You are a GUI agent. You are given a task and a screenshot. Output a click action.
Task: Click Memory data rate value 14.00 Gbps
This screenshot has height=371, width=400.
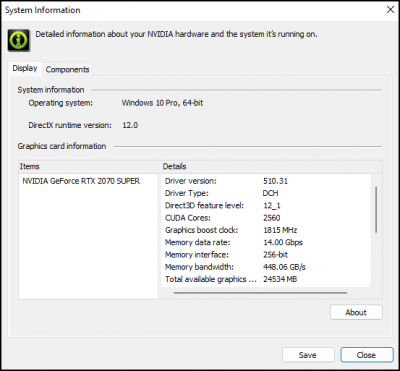tap(283, 242)
